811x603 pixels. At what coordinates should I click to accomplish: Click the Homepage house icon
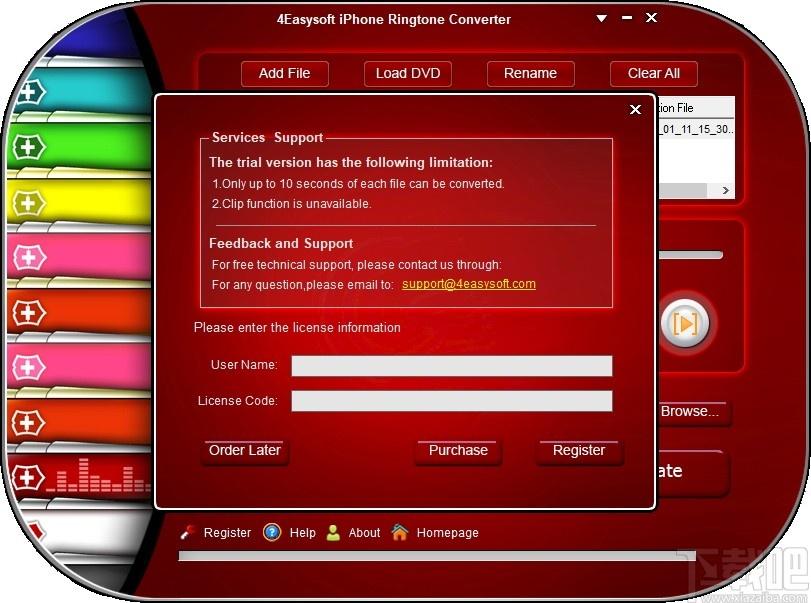(x=400, y=532)
